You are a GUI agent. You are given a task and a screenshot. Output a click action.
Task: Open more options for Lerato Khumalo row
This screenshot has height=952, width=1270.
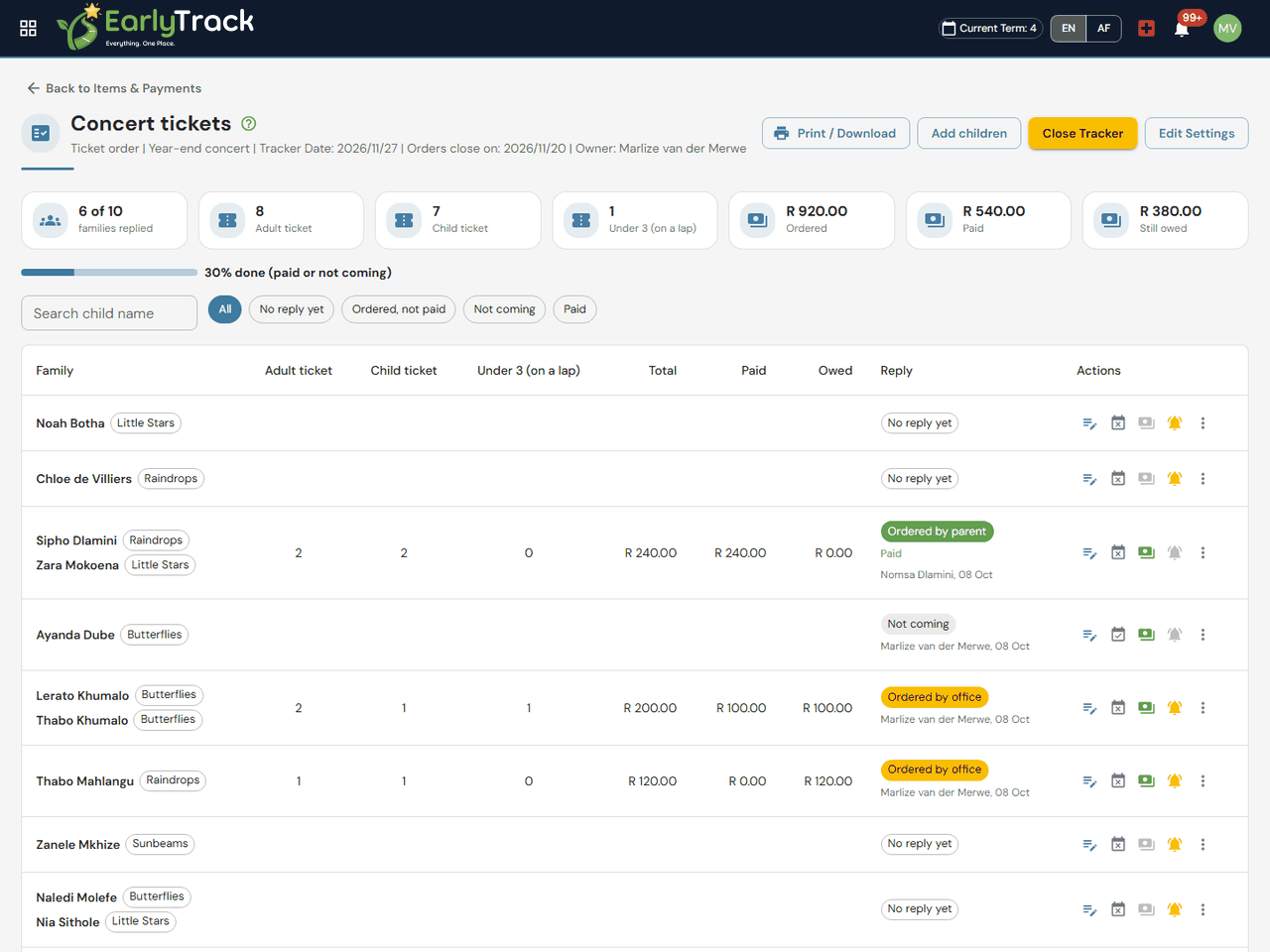1203,708
